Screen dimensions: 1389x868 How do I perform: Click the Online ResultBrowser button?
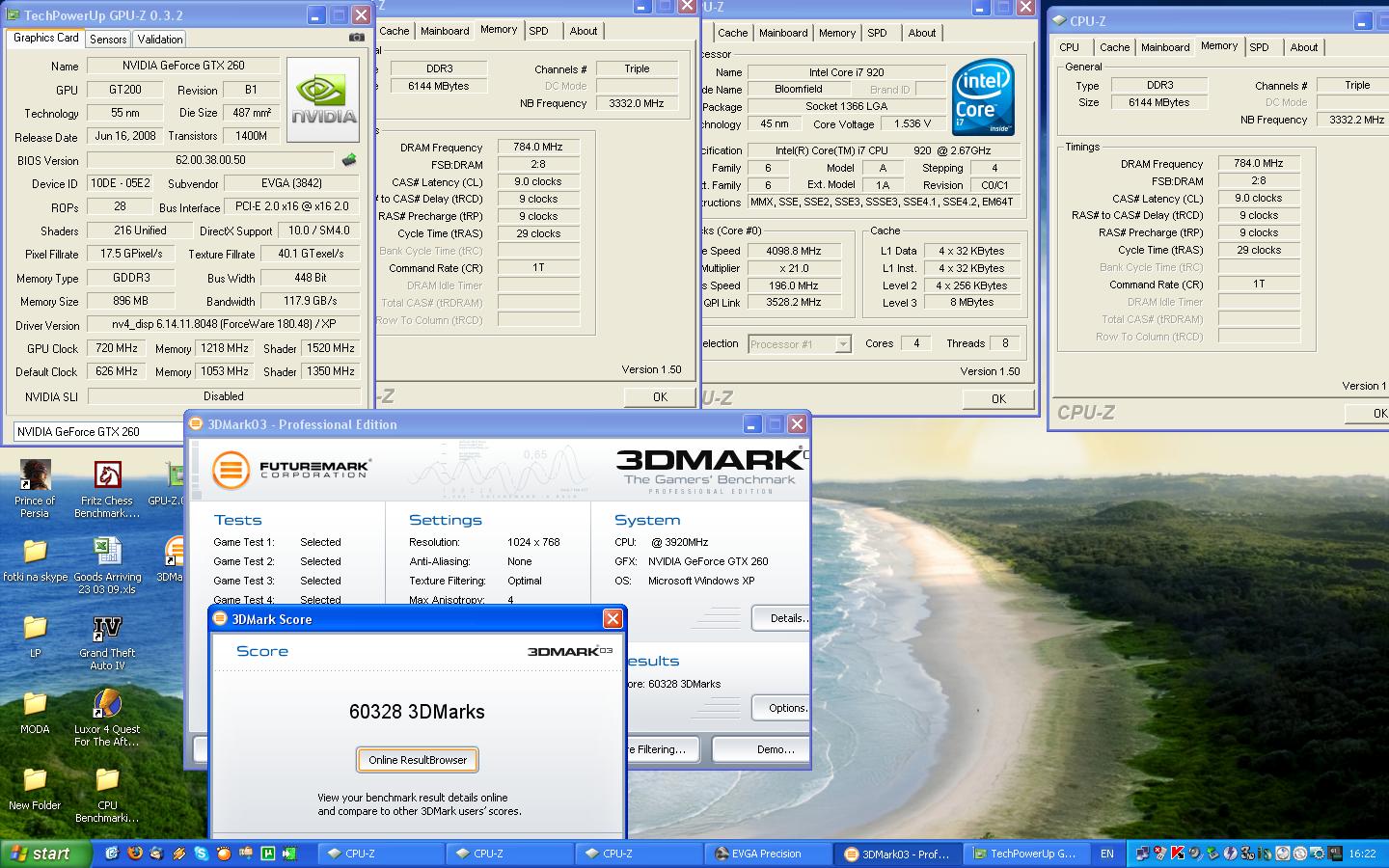417,760
